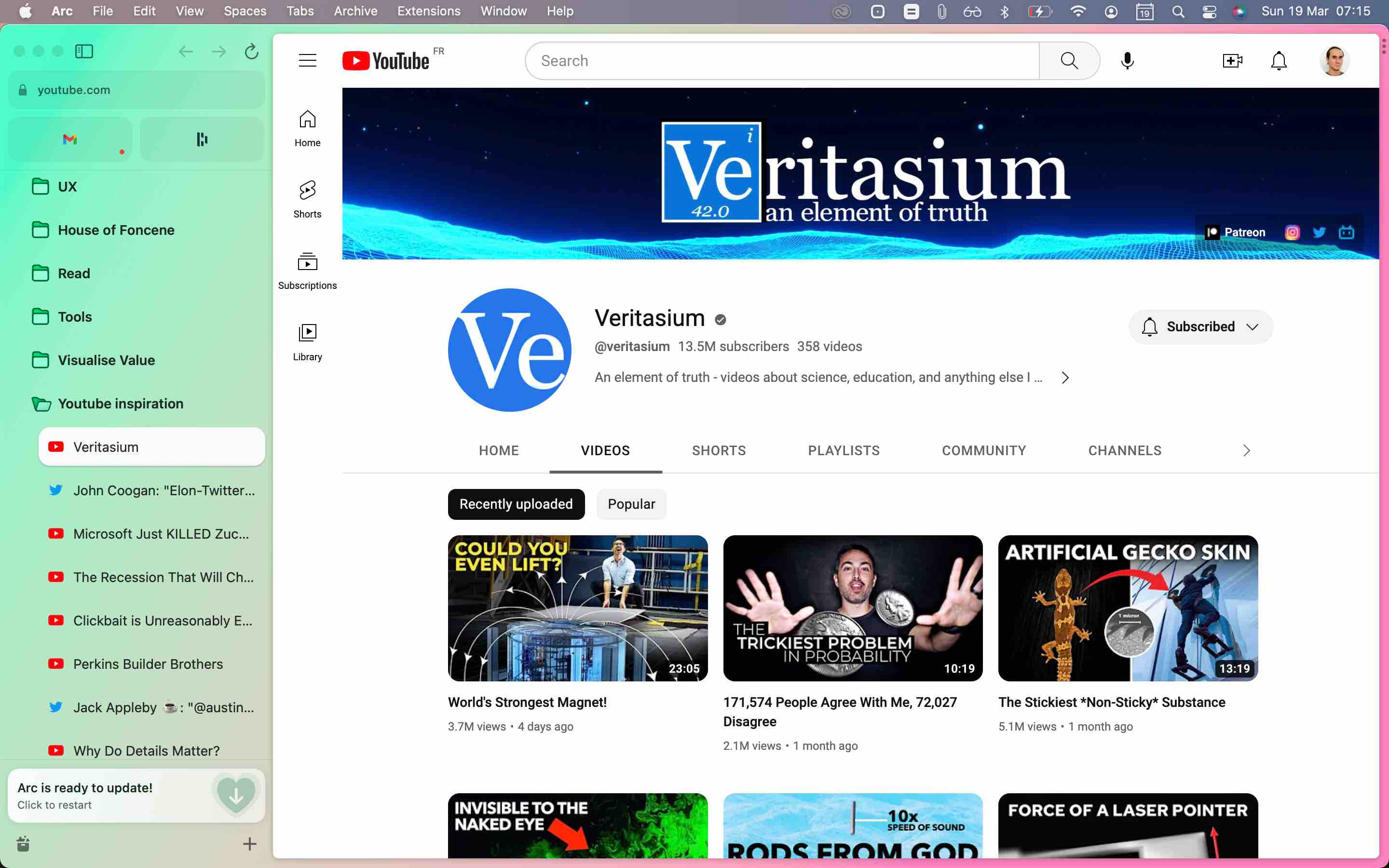Select the Popular filter chip

click(x=631, y=503)
